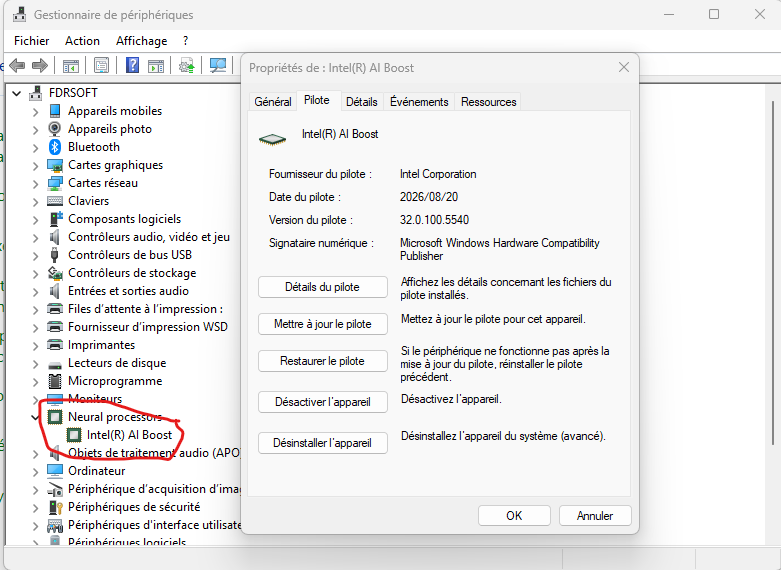Click the drive icon for Lecteurs de disque

pyautogui.click(x=55, y=364)
